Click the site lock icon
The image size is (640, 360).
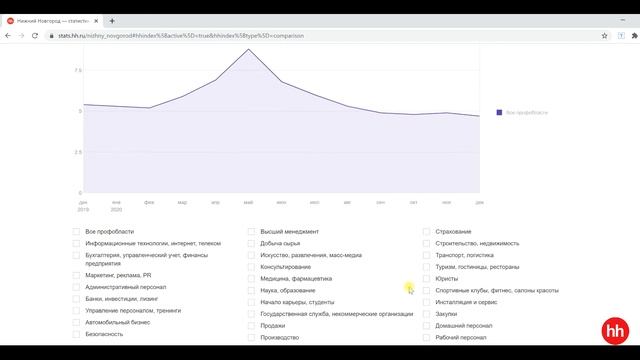(51, 36)
